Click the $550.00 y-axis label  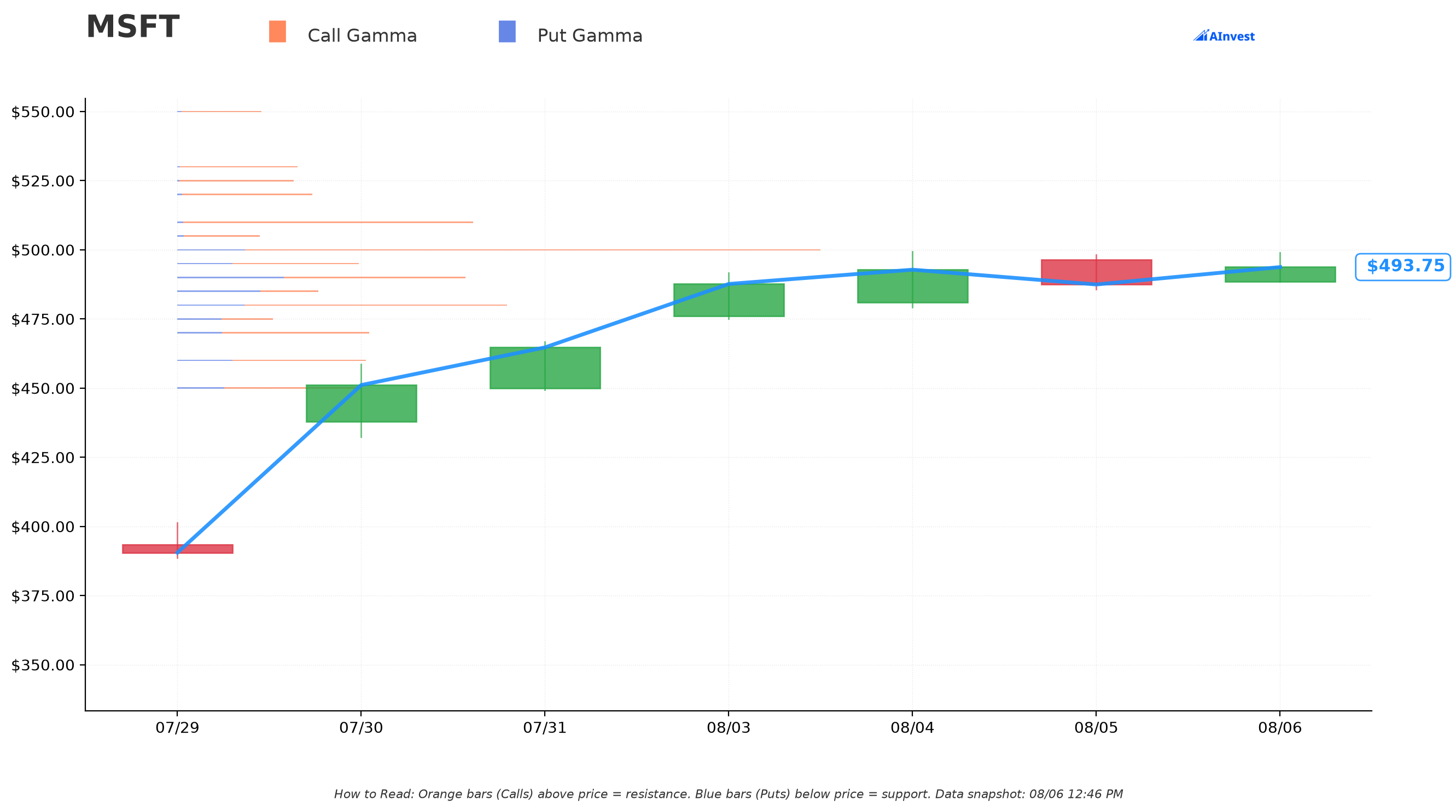tap(43, 112)
